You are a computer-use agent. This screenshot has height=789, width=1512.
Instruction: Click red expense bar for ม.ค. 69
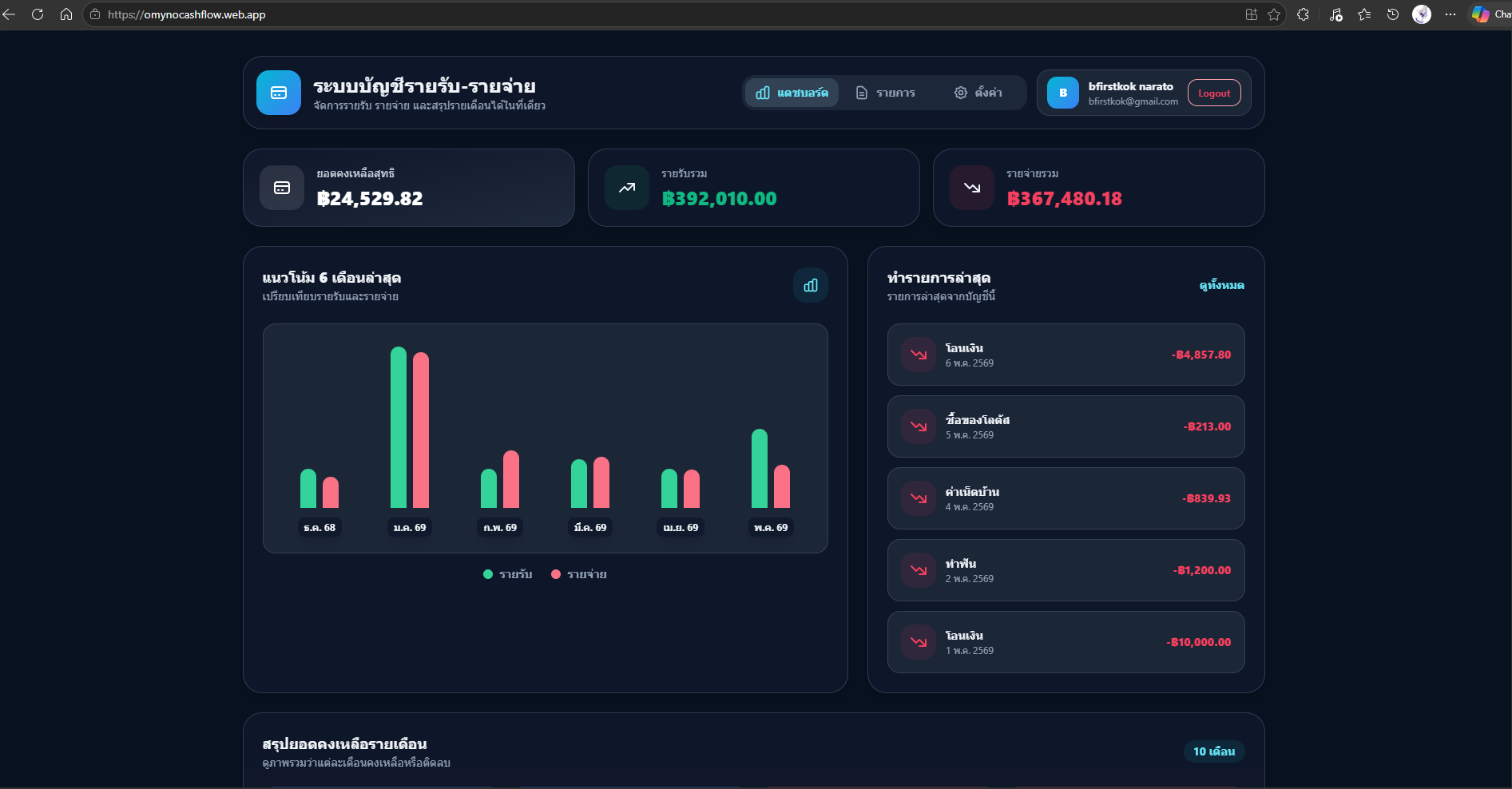[421, 430]
